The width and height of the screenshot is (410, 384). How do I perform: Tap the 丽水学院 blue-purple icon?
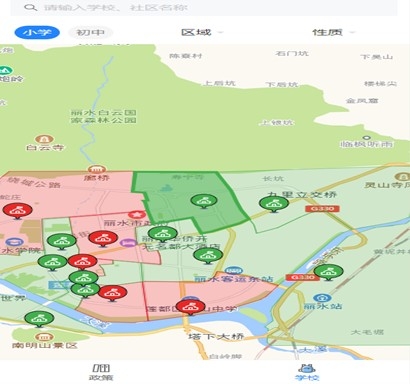tap(14, 242)
